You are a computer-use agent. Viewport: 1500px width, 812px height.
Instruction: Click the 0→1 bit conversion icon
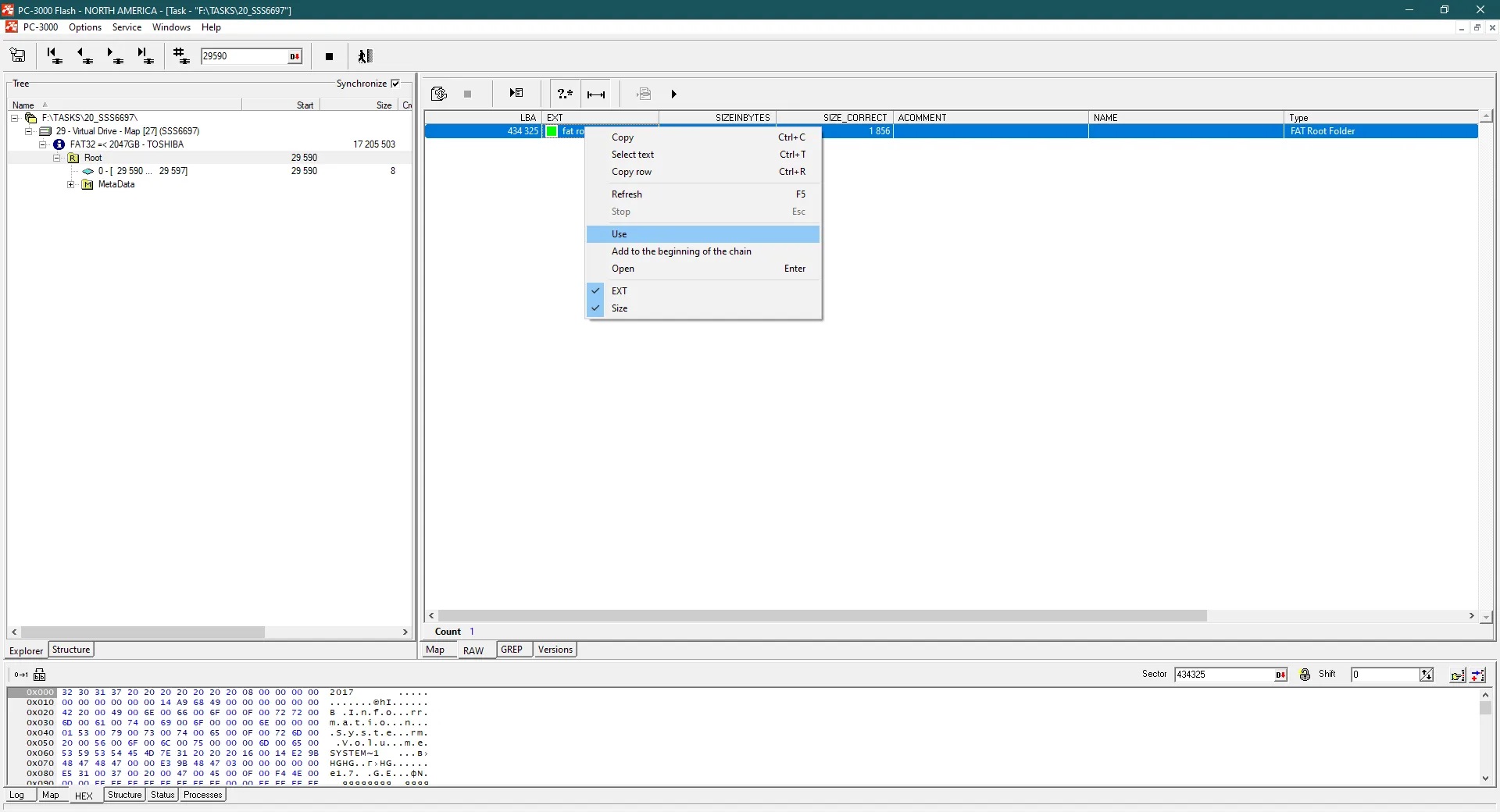(x=21, y=675)
